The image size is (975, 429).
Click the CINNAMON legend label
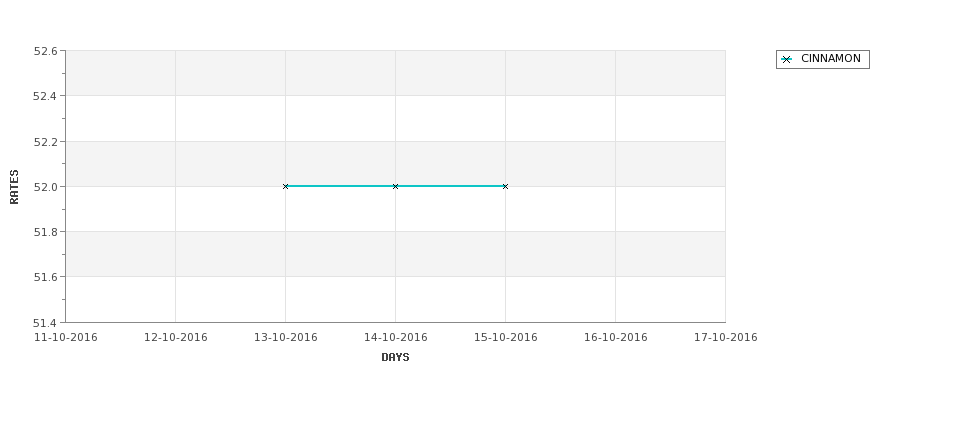click(831, 58)
